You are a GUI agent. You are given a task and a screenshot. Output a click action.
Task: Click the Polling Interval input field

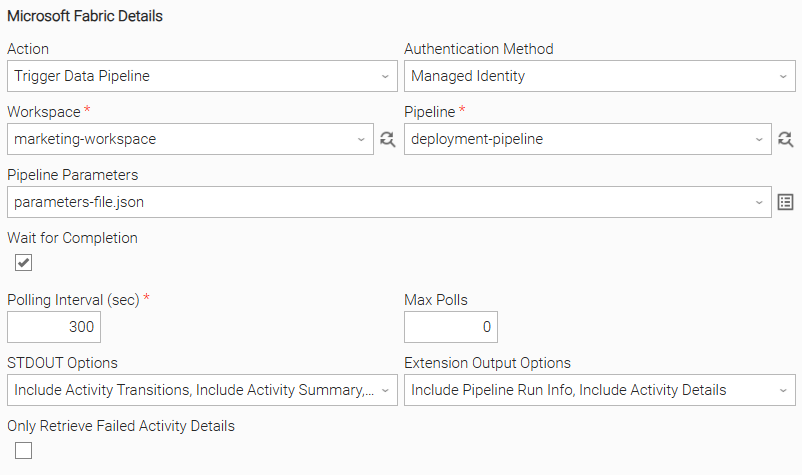[54, 327]
